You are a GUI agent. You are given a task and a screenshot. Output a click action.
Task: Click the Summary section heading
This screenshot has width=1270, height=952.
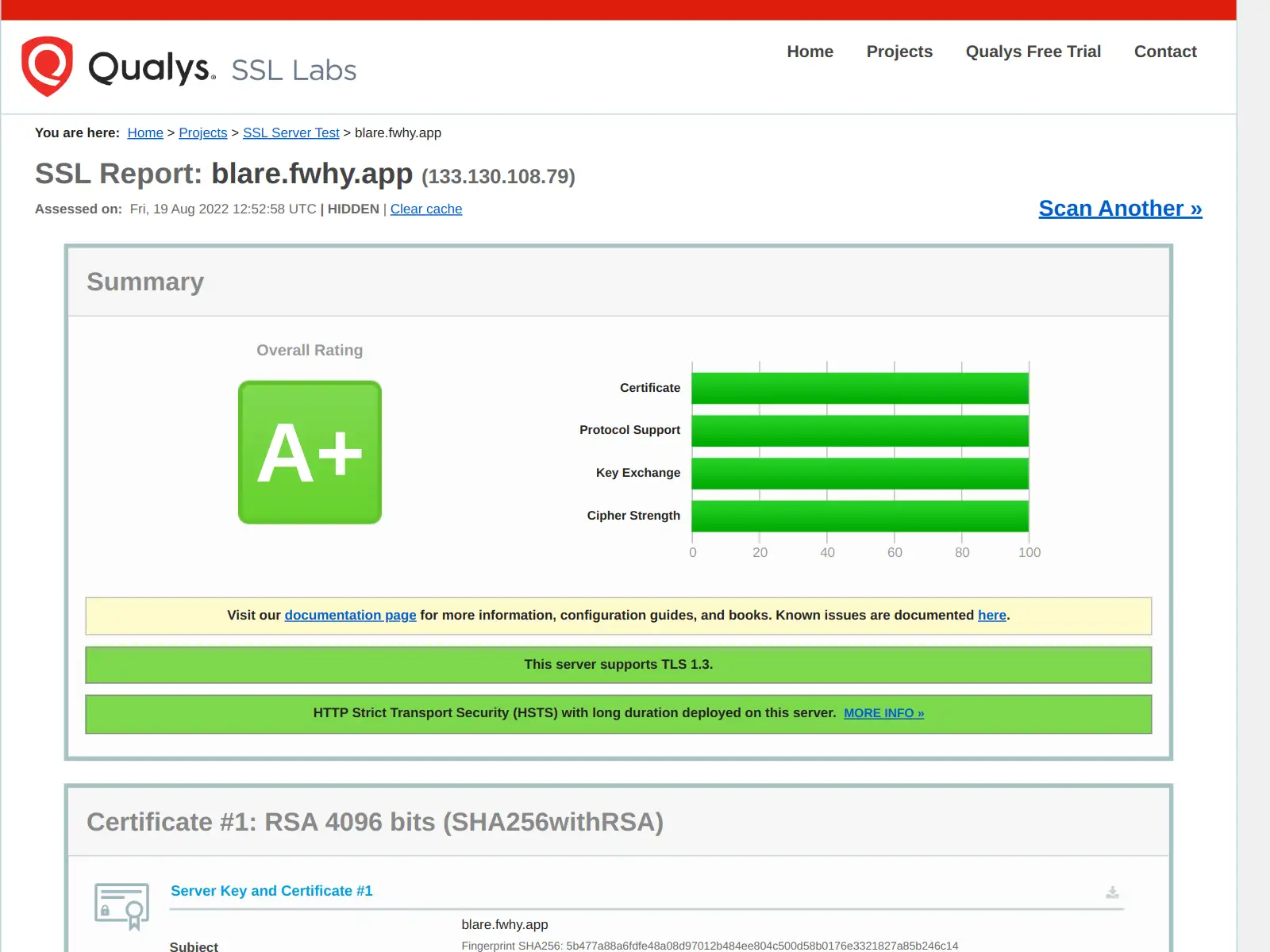pos(145,282)
